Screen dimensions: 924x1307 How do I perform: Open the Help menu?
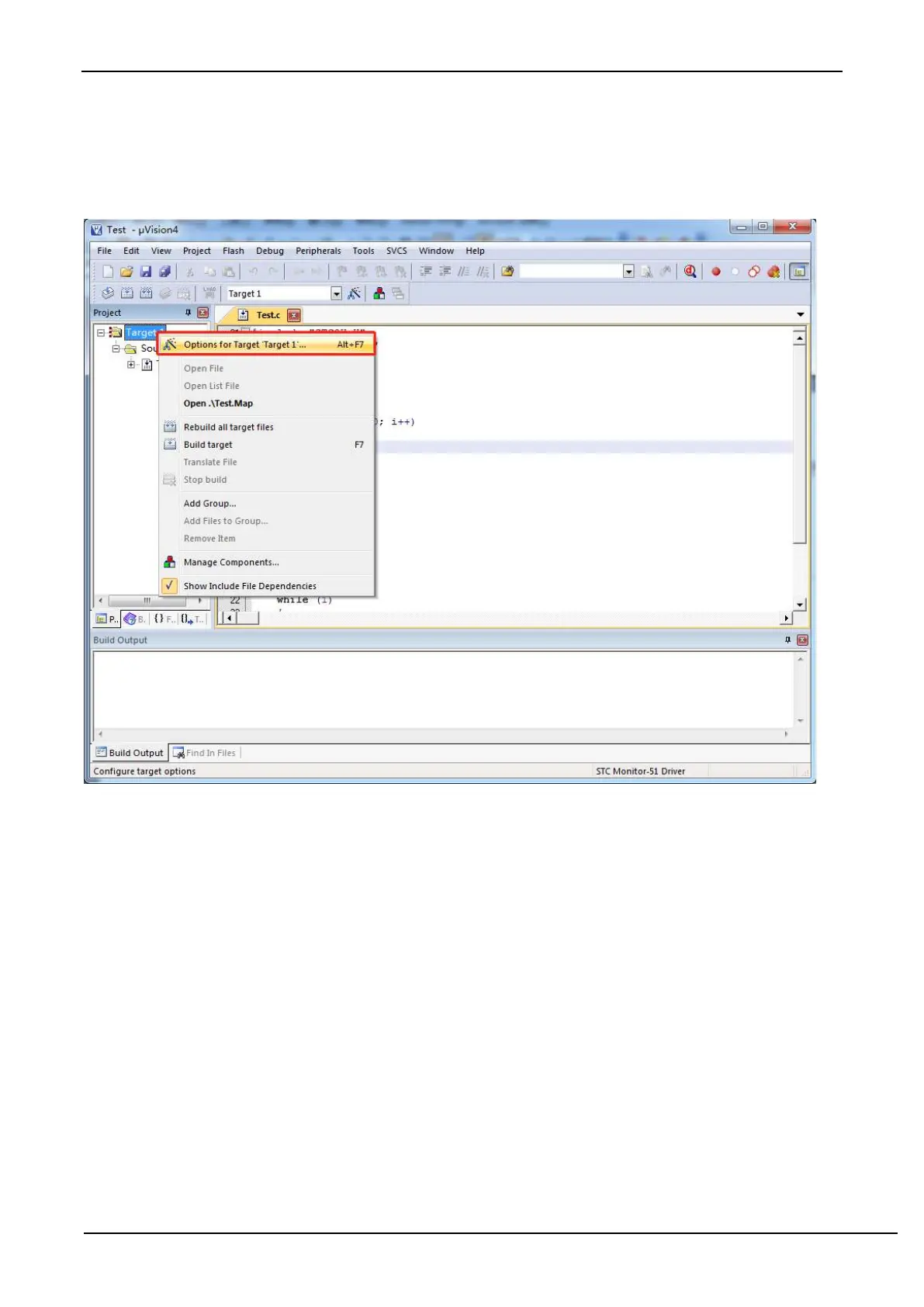point(475,251)
